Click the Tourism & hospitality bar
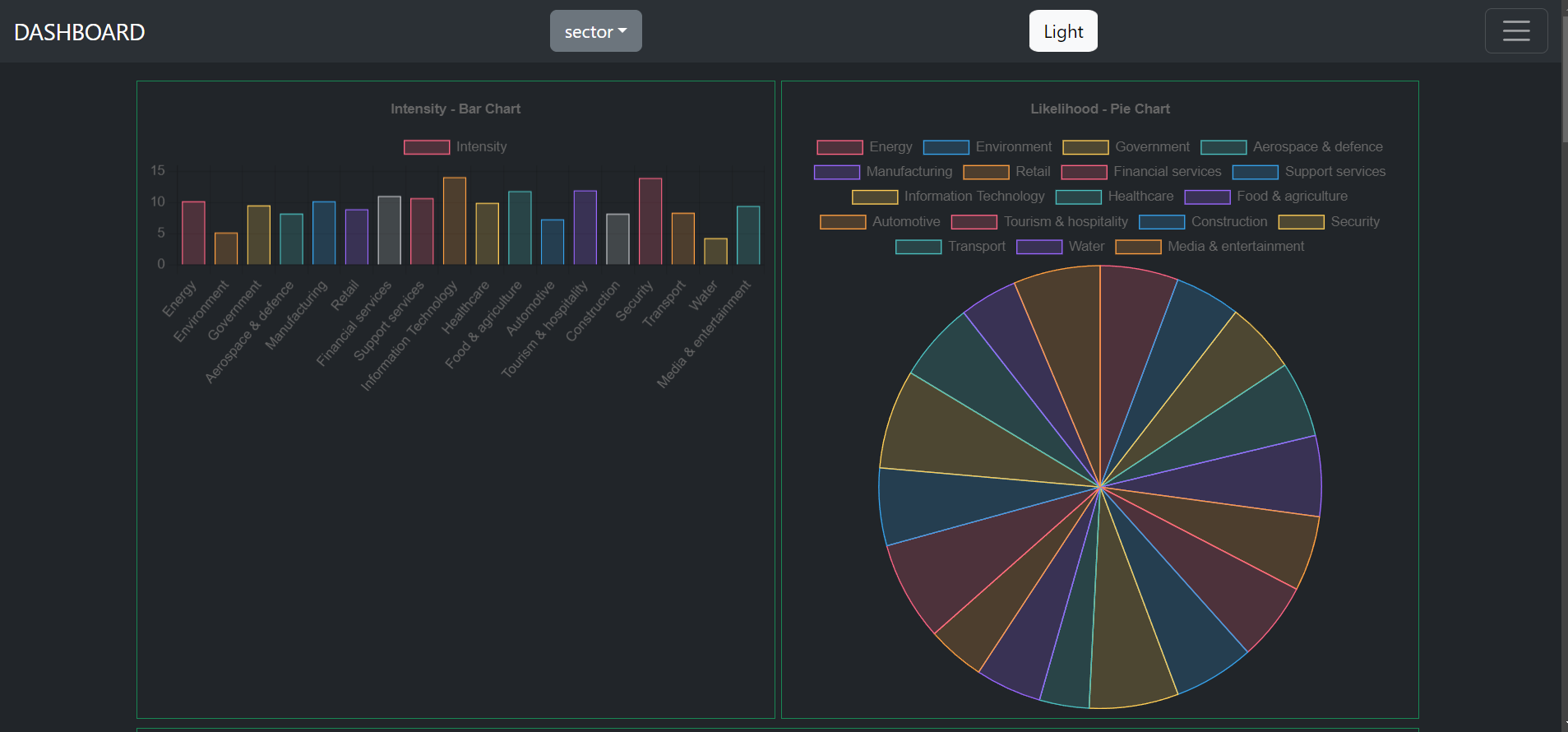The image size is (1568, 732). coord(585,227)
